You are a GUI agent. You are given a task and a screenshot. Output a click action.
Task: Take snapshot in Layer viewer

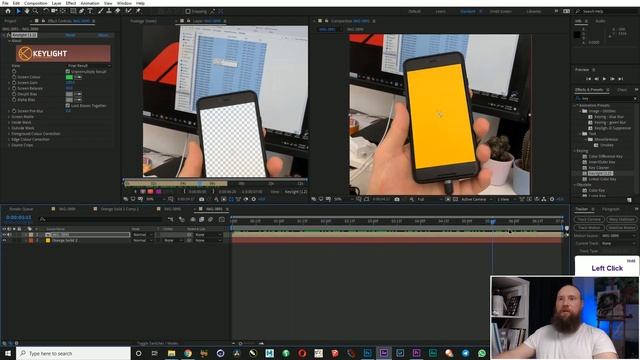(202, 199)
